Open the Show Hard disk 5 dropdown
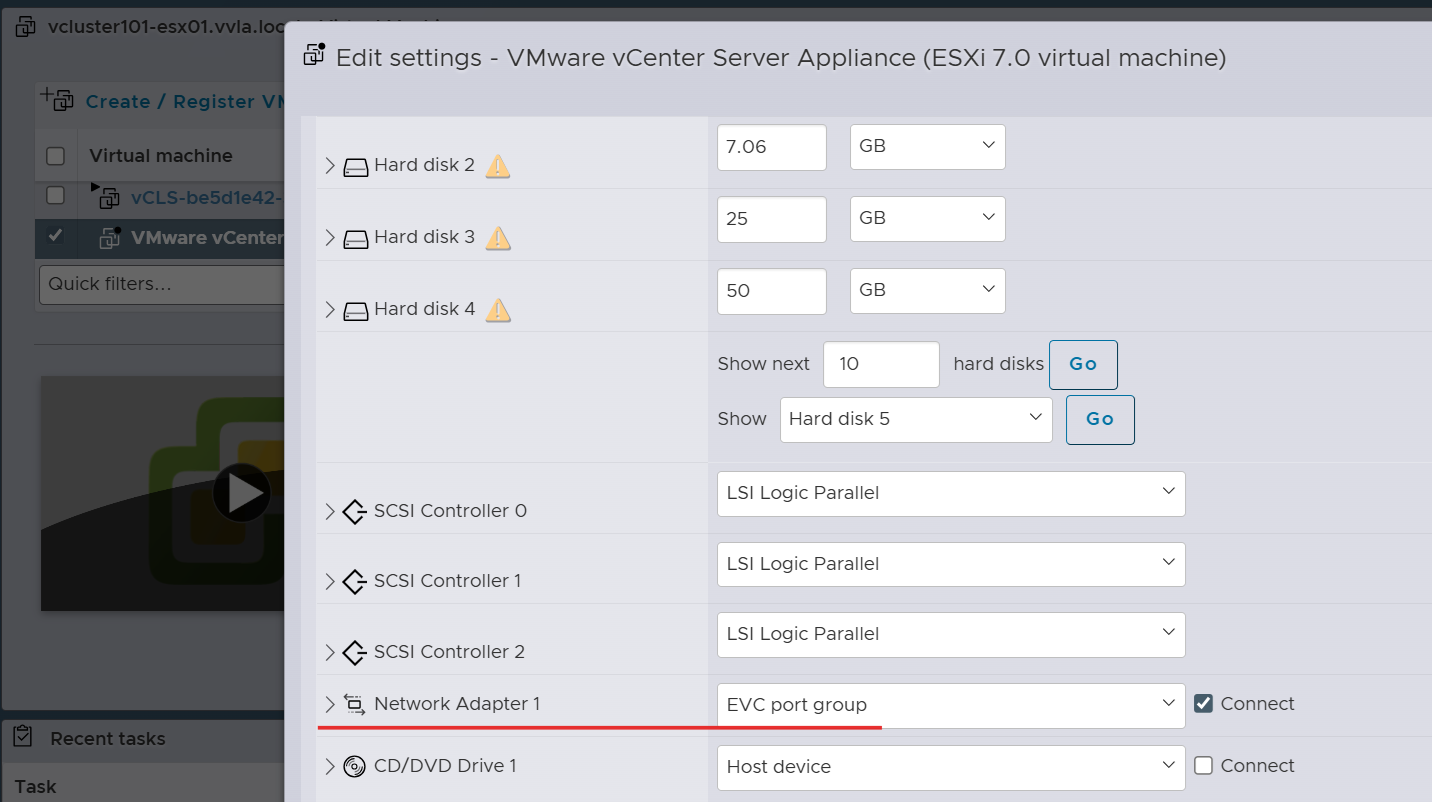Screen dimensions: 1432x802 [916, 420]
